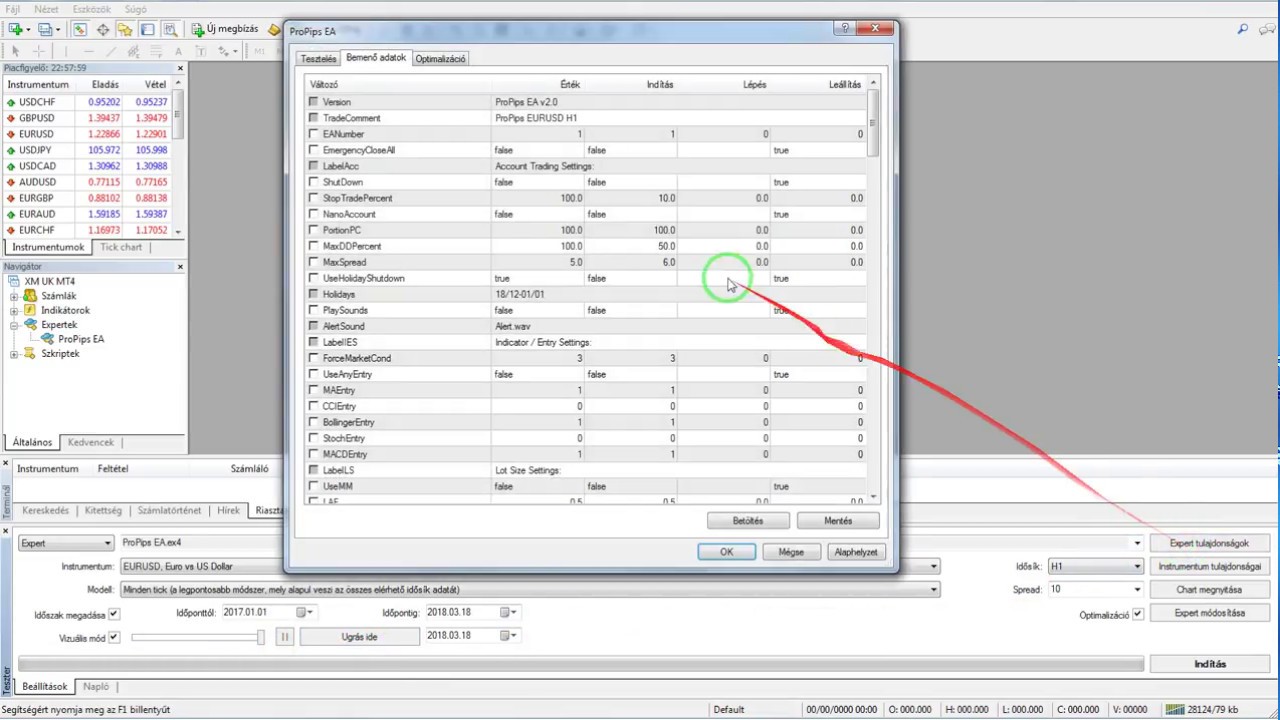The width and height of the screenshot is (1280, 720).
Task: Open the Expert type dropdown
Action: coord(66,543)
